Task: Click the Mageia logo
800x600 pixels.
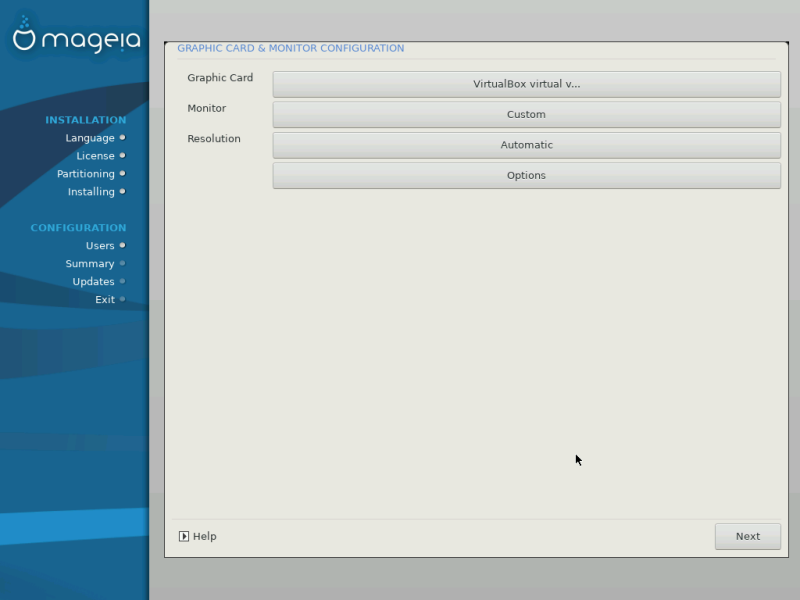Action: (x=76, y=36)
